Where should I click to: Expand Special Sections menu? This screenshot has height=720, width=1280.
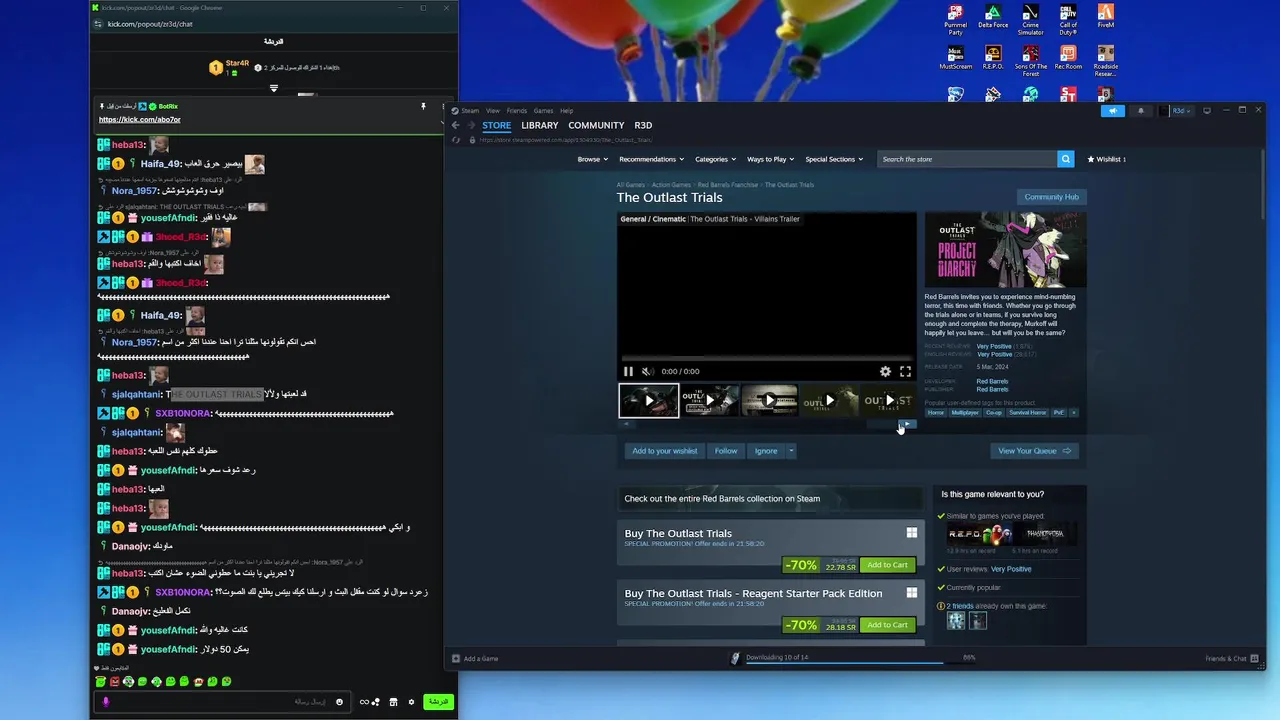[x=834, y=159]
